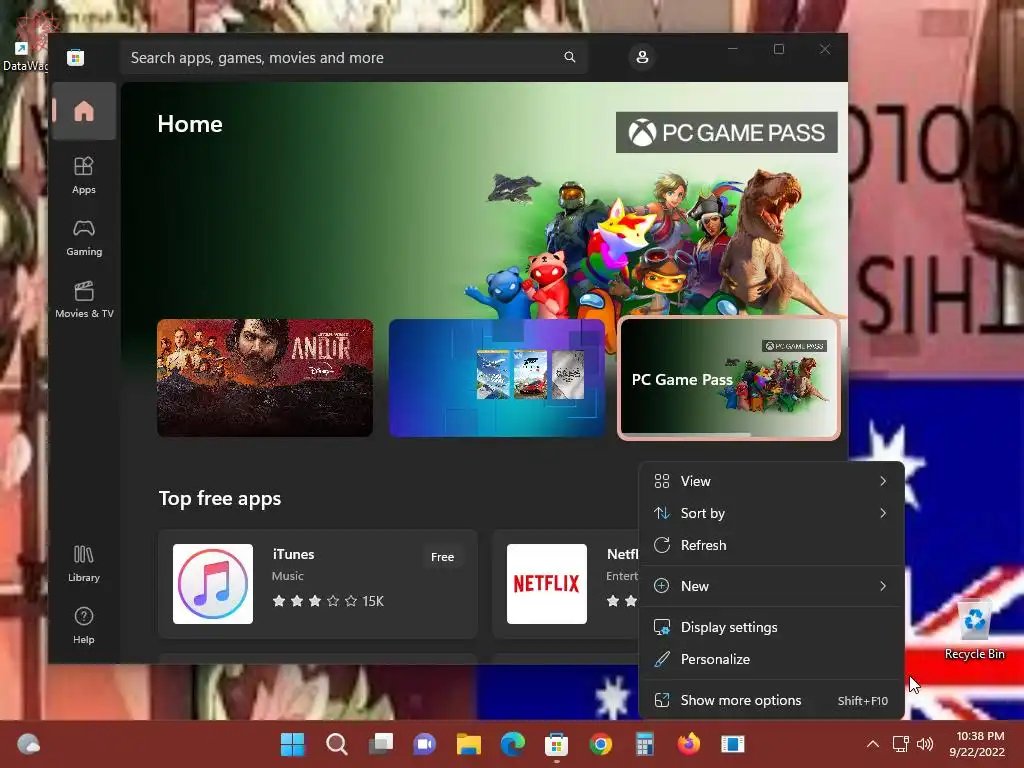This screenshot has width=1024, height=768.
Task: Go to Gaming section
Action: pos(84,238)
